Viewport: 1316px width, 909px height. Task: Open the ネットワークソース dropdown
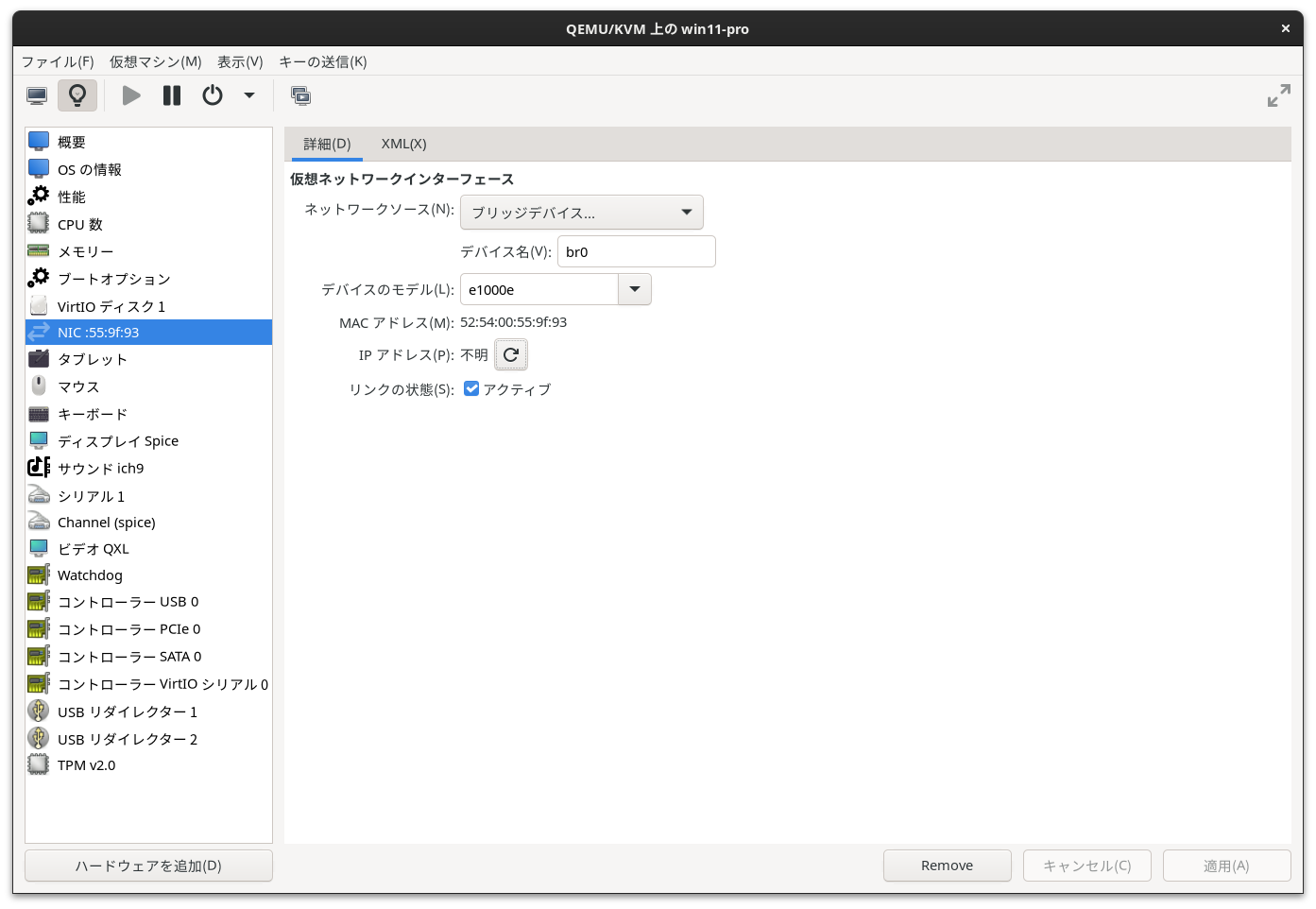pos(581,212)
